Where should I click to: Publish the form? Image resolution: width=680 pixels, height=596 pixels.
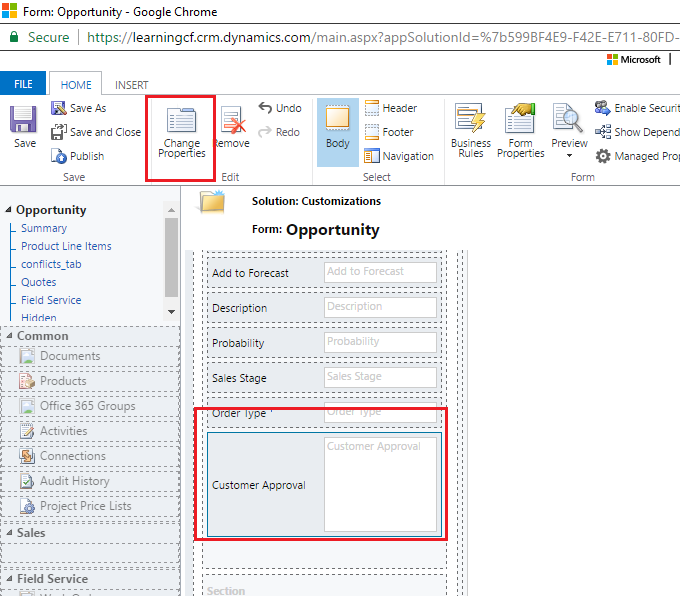pyautogui.click(x=77, y=156)
